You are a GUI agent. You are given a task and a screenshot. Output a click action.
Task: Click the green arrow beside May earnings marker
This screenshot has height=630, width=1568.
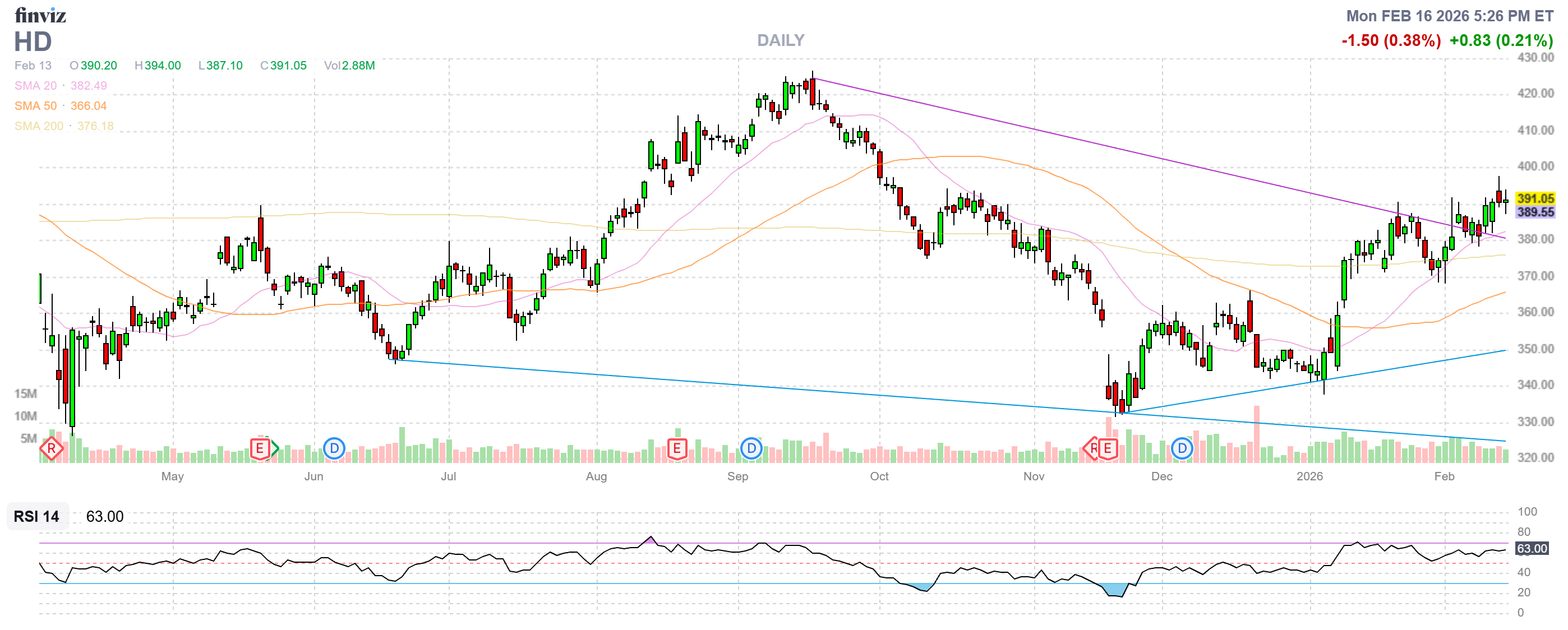[275, 449]
